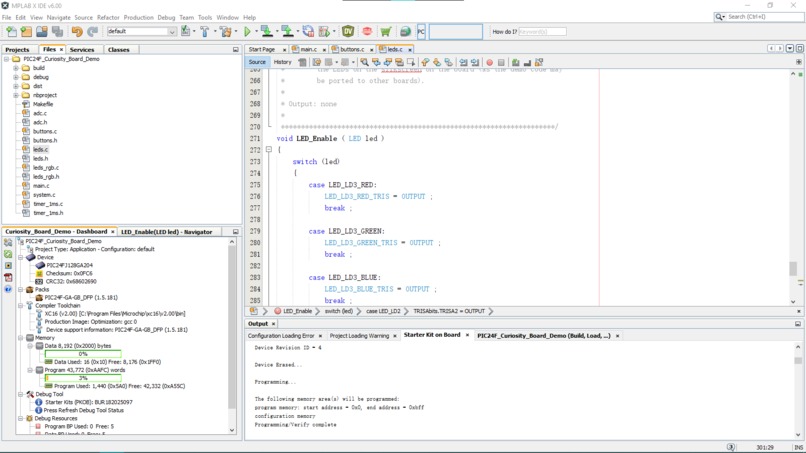Image resolution: width=806 pixels, height=453 pixels.
Task: Click the blue help icon in the dashboard sidebar
Action: 8,290
